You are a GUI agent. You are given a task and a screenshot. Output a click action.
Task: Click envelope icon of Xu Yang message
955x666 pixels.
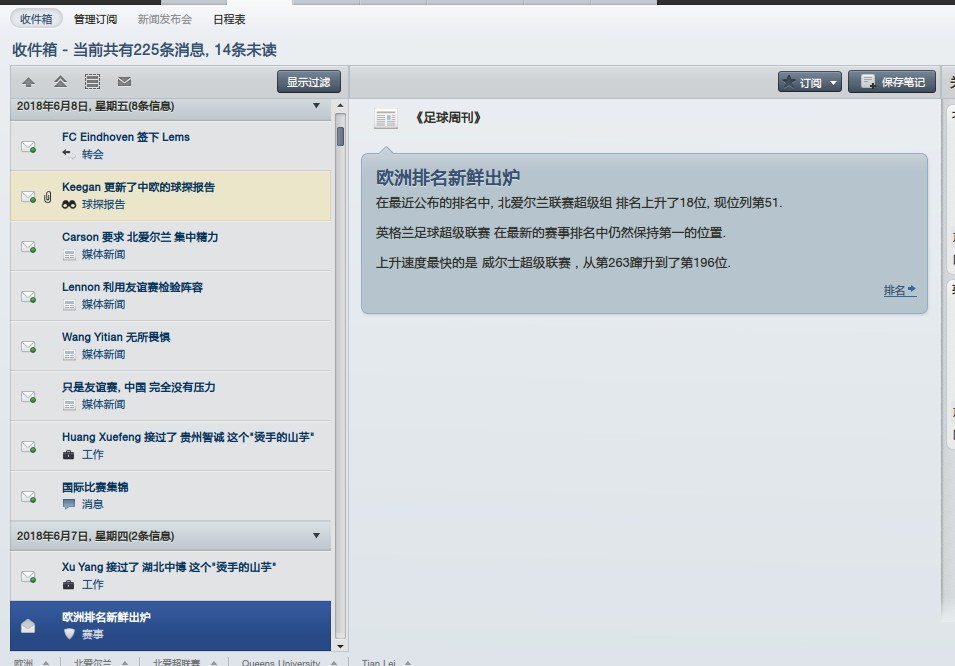[28, 576]
